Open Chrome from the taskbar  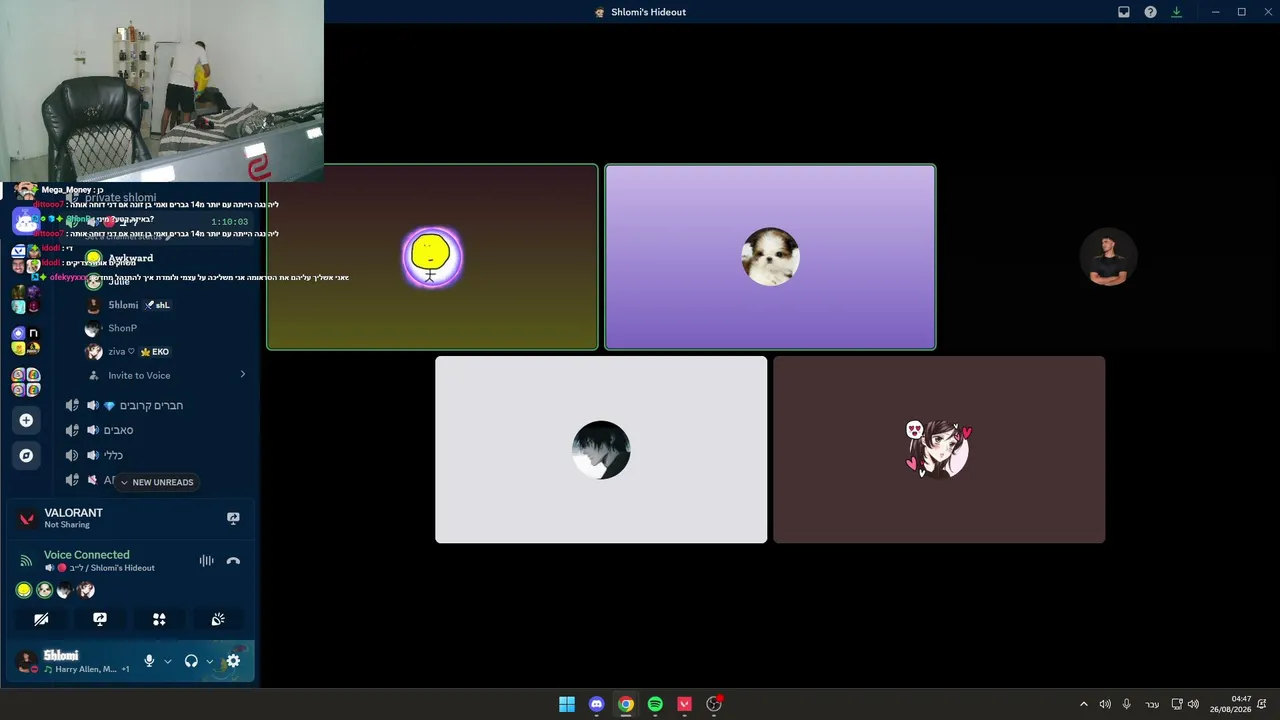point(625,704)
